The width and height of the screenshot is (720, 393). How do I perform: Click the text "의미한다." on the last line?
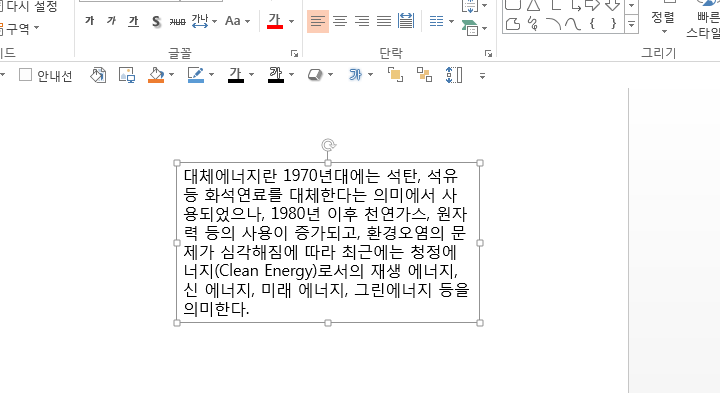pyautogui.click(x=216, y=309)
